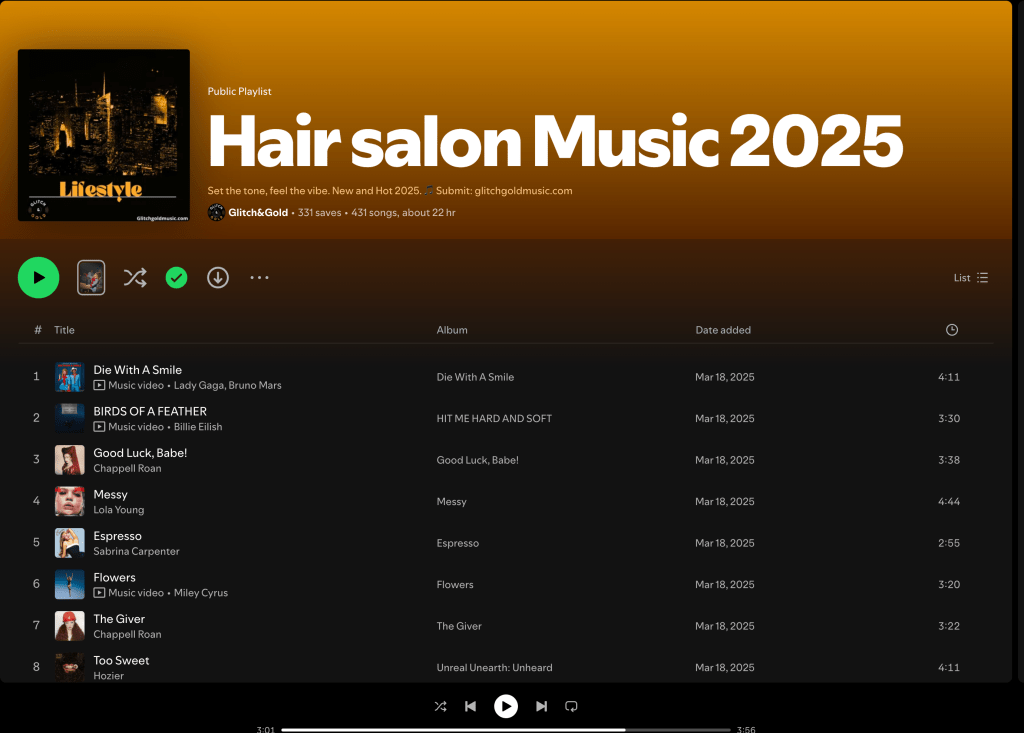Sort by track number hash column
Viewport: 1024px width, 733px height.
point(38,330)
